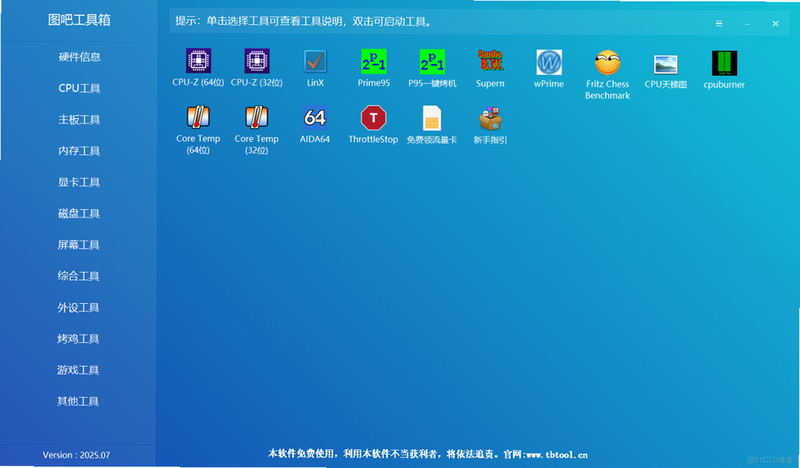Select the 外设工具 category
The image size is (800, 468).
pos(79,307)
